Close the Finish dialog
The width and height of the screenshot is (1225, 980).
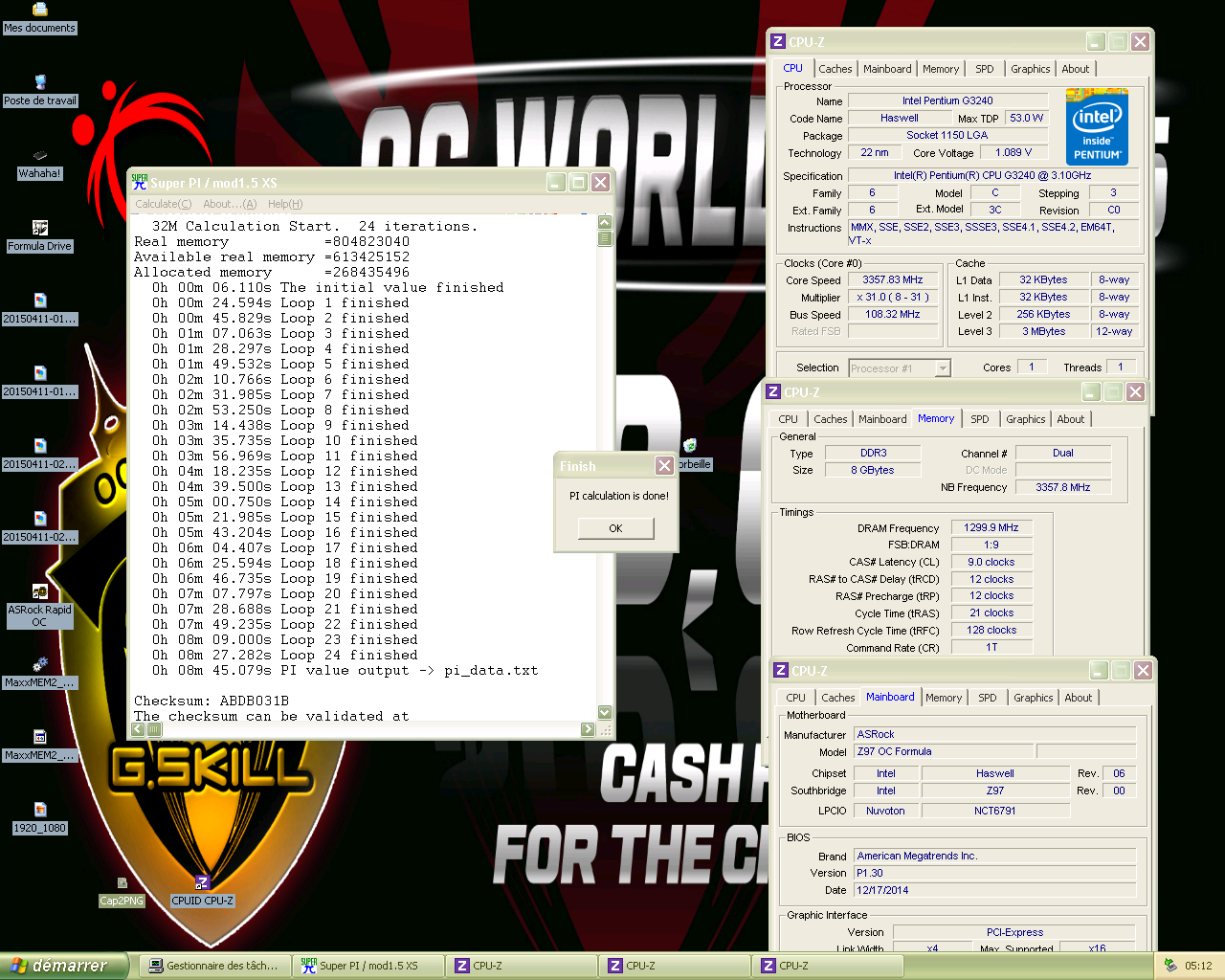point(664,465)
